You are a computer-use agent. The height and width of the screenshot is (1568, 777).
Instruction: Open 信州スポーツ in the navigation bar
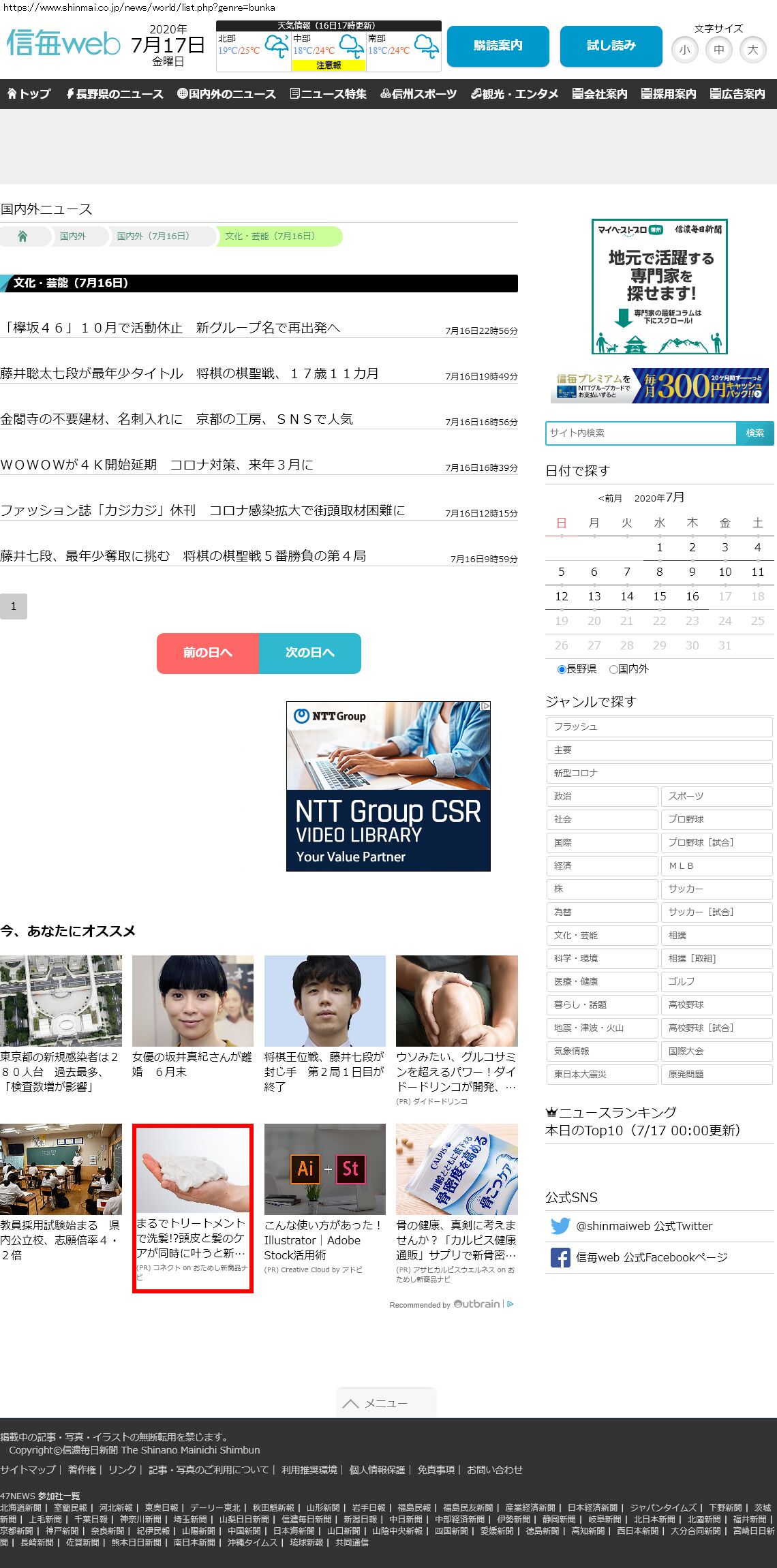tap(418, 94)
